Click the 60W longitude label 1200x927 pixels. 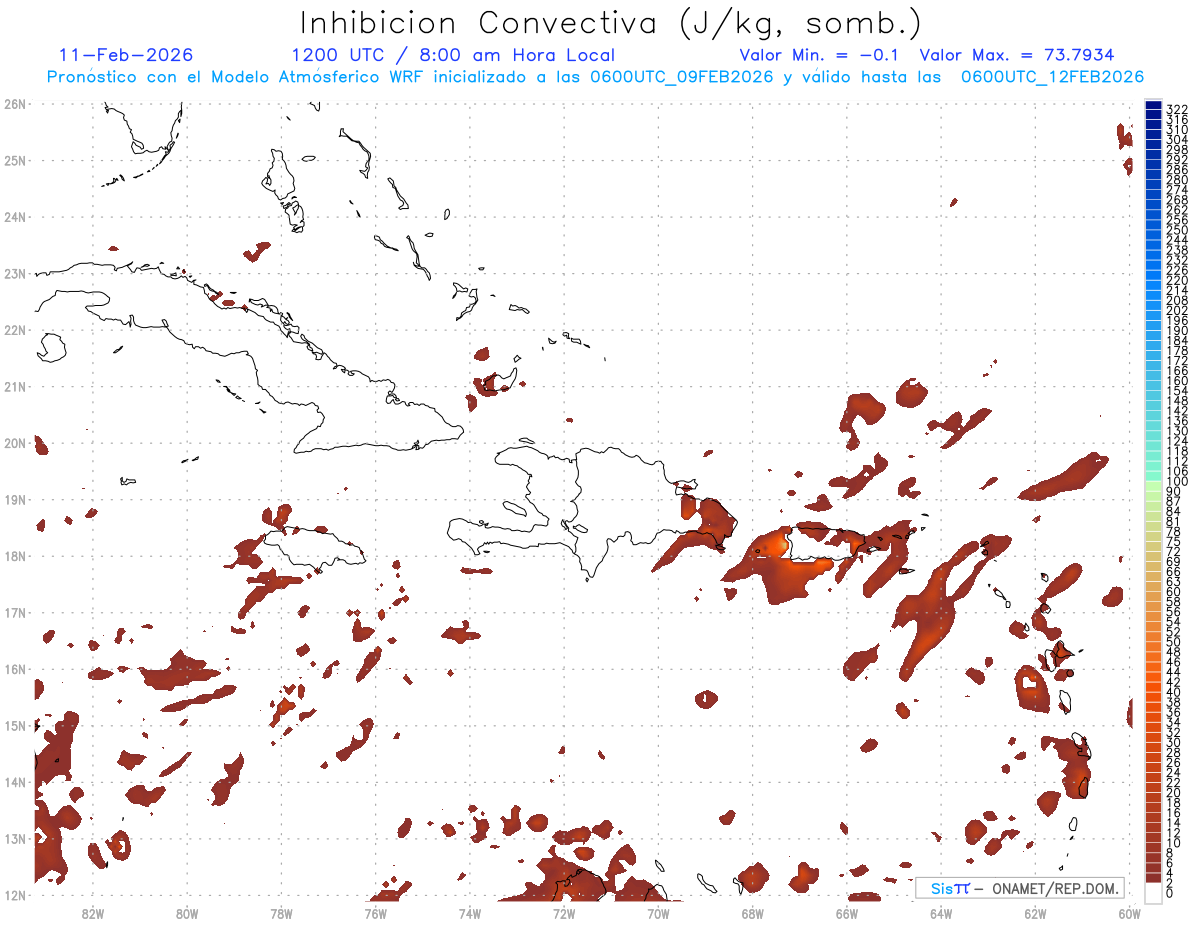[x=1130, y=913]
